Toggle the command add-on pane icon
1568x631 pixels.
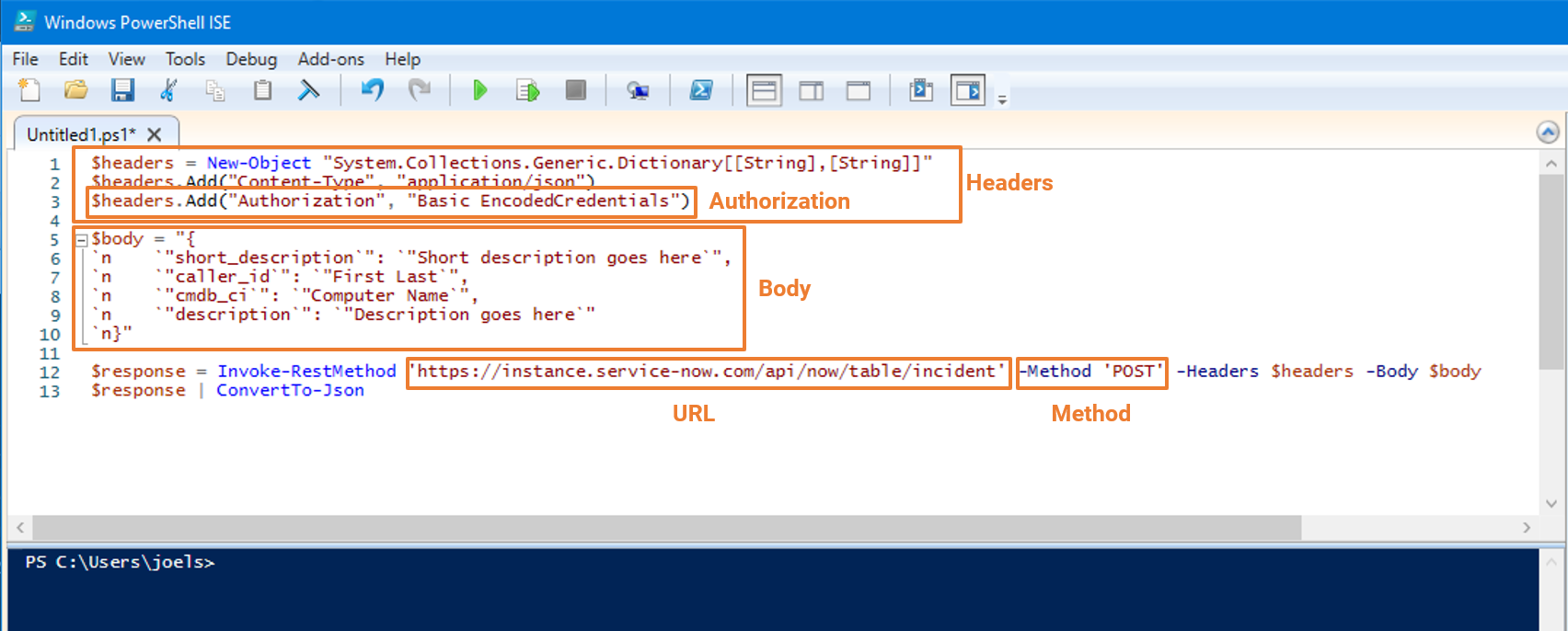(968, 90)
